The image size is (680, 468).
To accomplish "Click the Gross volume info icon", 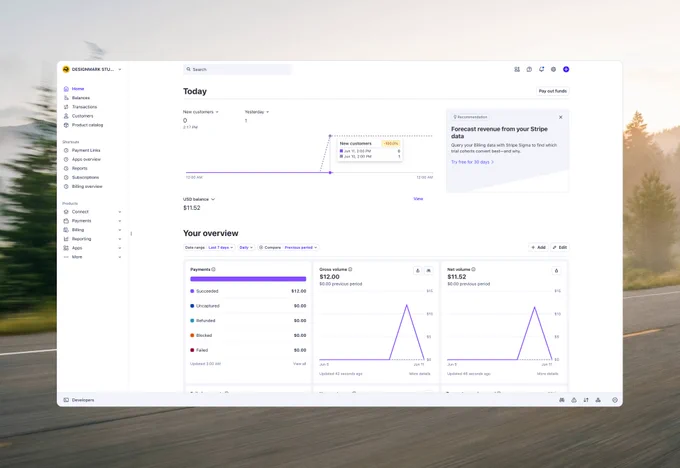I will 350,270.
